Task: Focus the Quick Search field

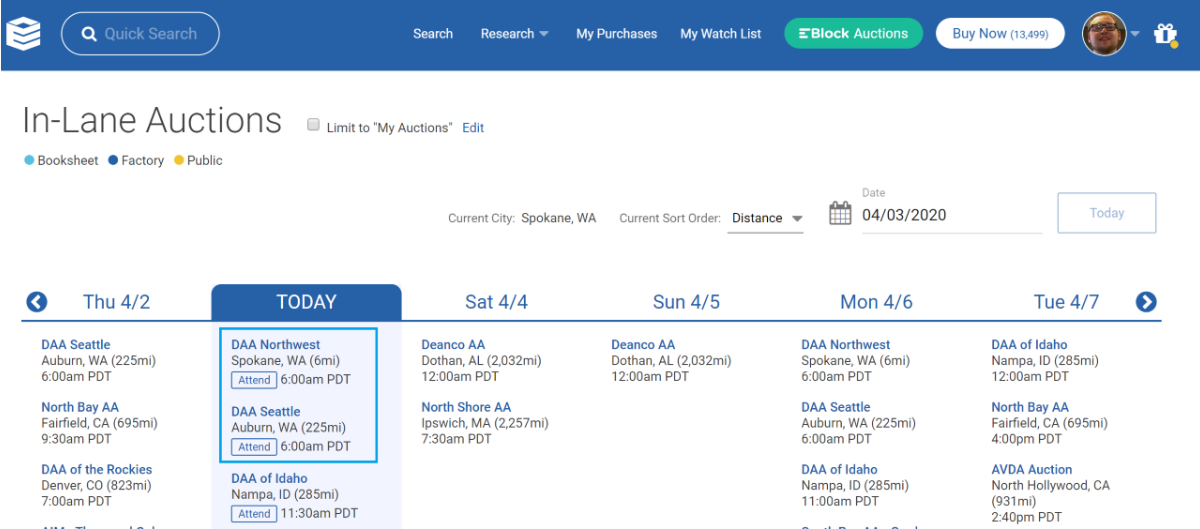Action: (140, 34)
